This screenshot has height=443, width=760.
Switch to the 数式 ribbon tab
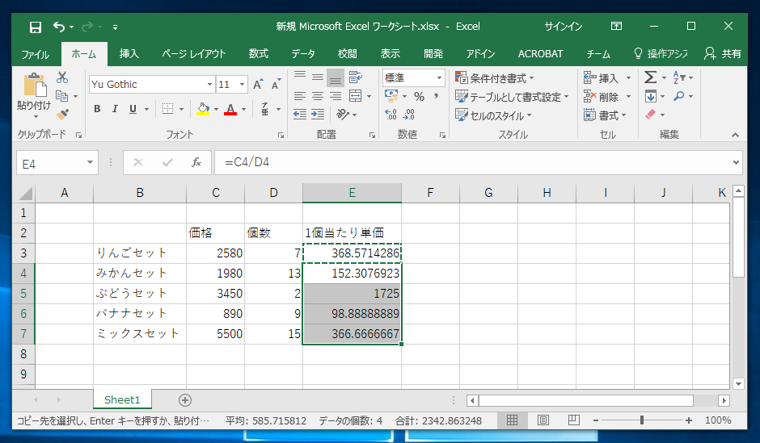[x=258, y=54]
